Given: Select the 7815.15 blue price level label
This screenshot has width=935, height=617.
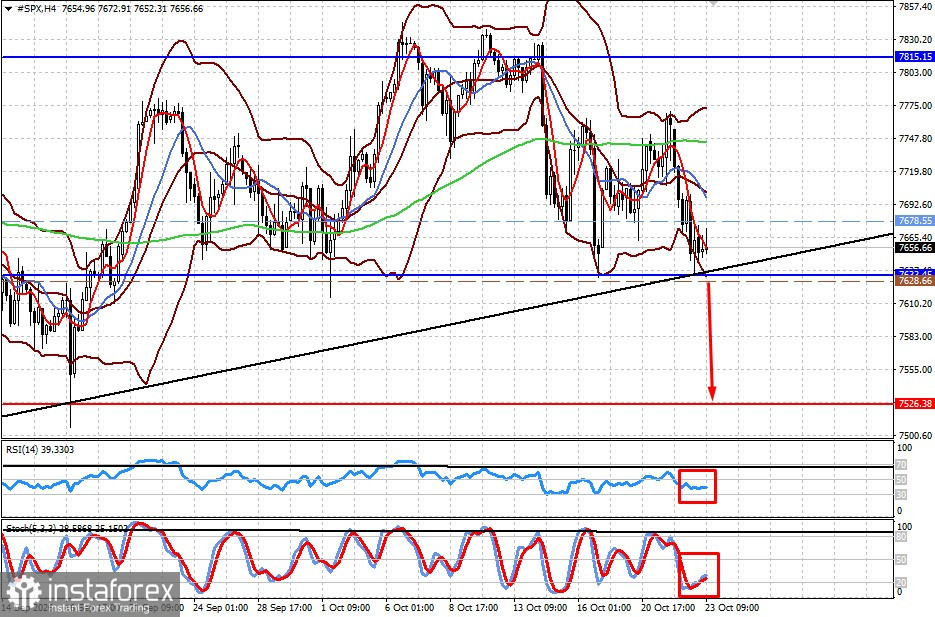Looking at the screenshot, I should pos(915,57).
